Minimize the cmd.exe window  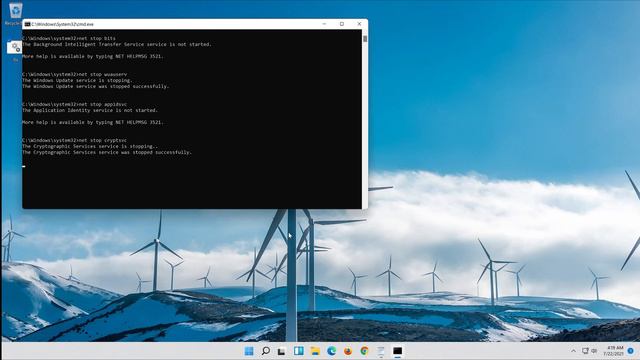point(324,24)
